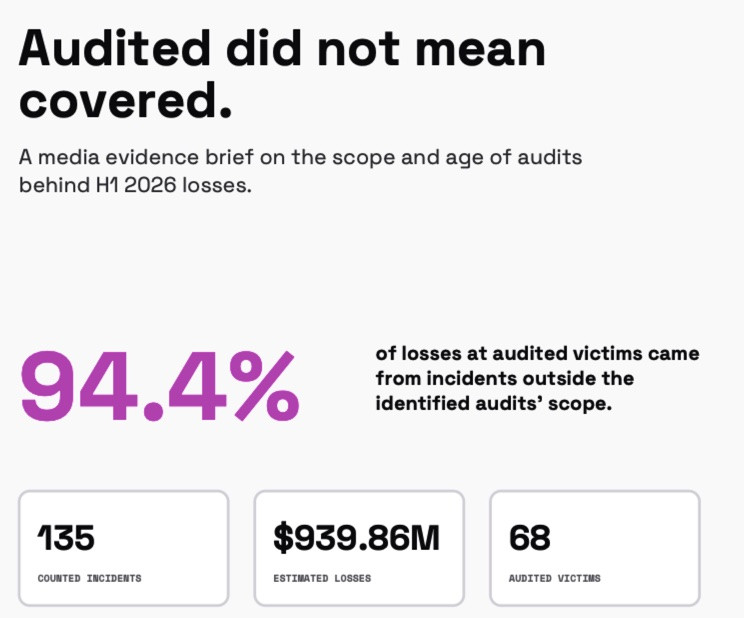Click the word 'mean' in the headline
This screenshot has width=744, height=618.
480,52
